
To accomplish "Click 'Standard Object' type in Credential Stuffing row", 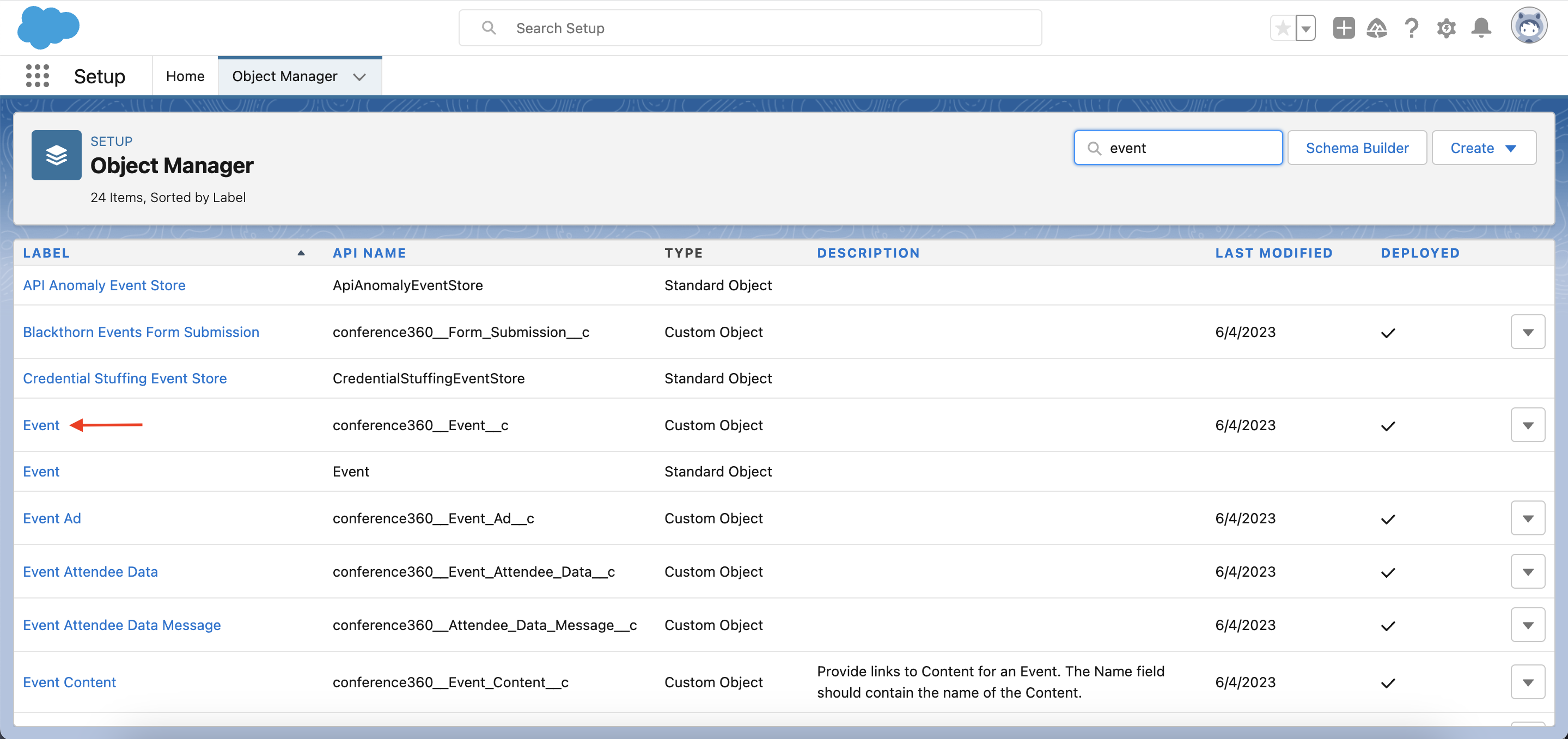I will click(x=718, y=378).
